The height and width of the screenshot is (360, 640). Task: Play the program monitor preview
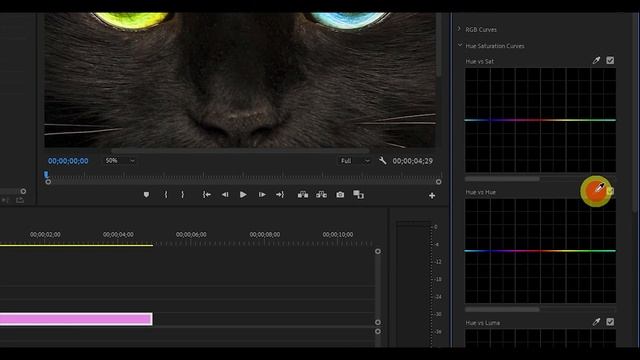tap(243, 195)
